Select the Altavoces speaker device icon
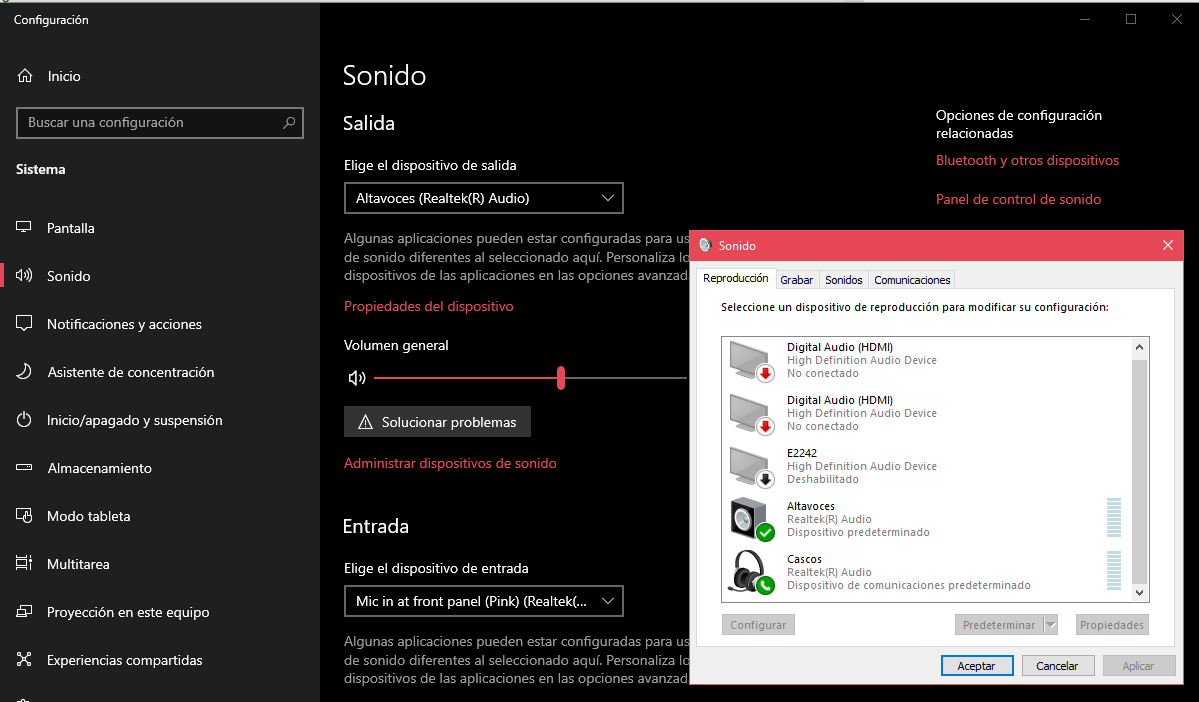 click(751, 519)
